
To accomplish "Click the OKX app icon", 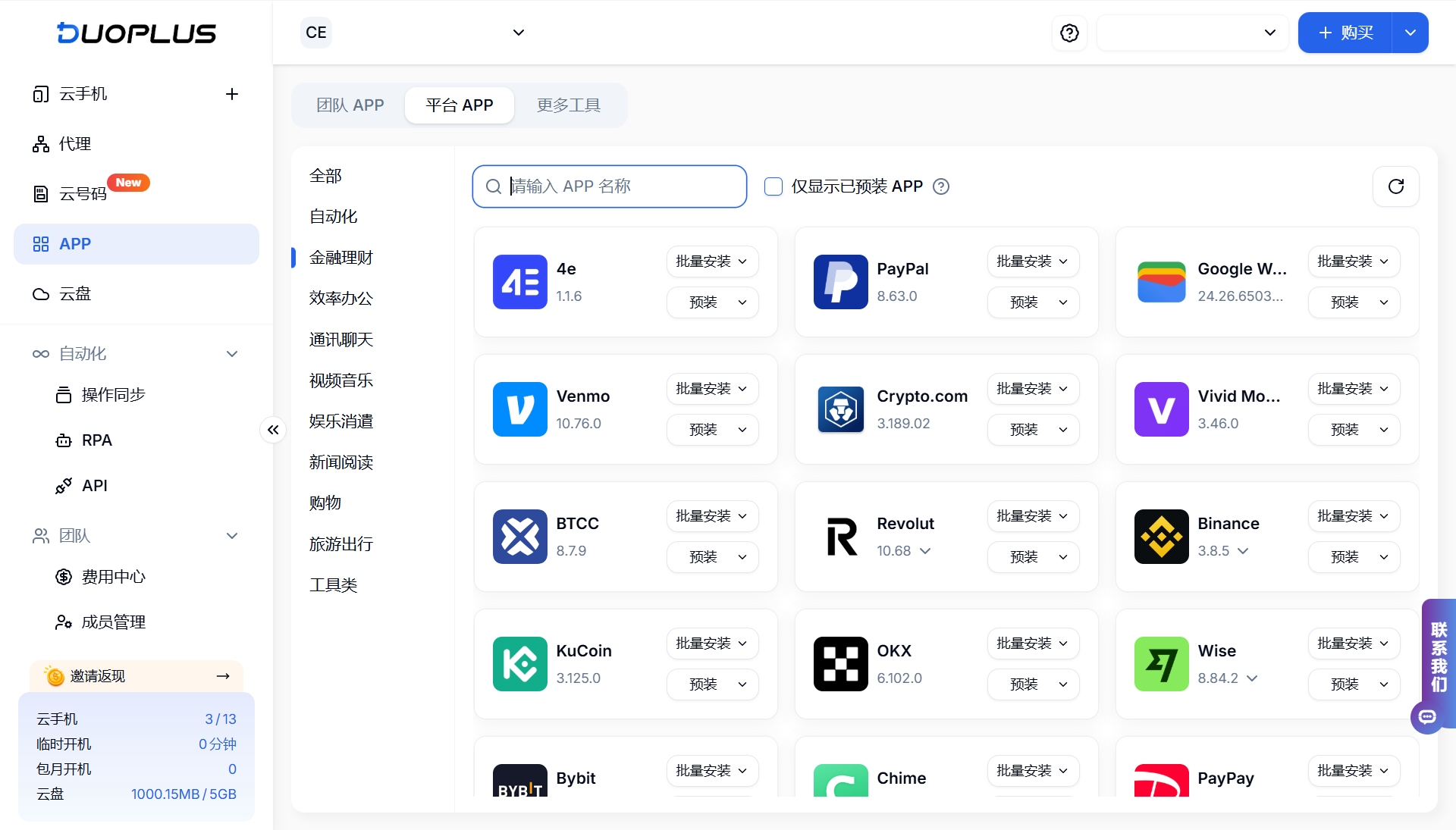I will [x=840, y=664].
